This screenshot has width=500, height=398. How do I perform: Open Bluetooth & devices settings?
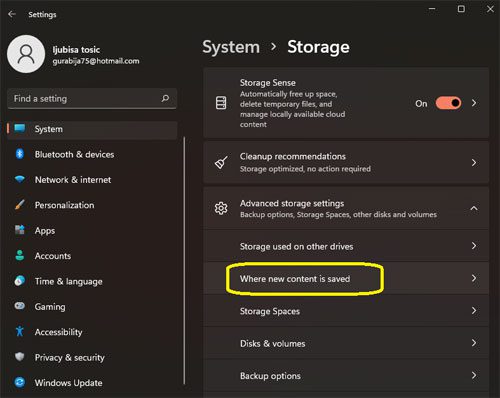click(92, 154)
